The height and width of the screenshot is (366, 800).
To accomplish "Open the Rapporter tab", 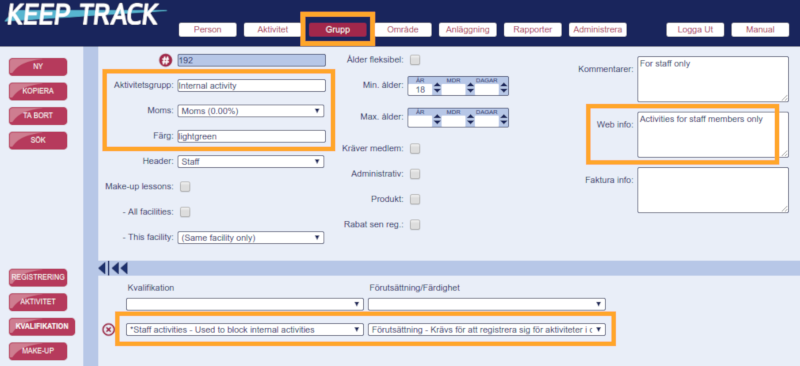I will coord(533,30).
